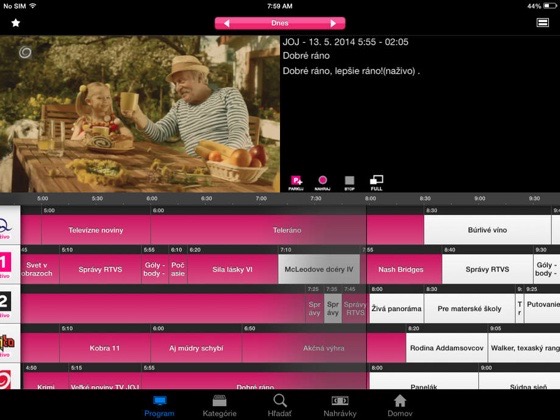Tap the 9:30 timeline marker
The height and width of the screenshot is (420, 560).
pos(534,198)
